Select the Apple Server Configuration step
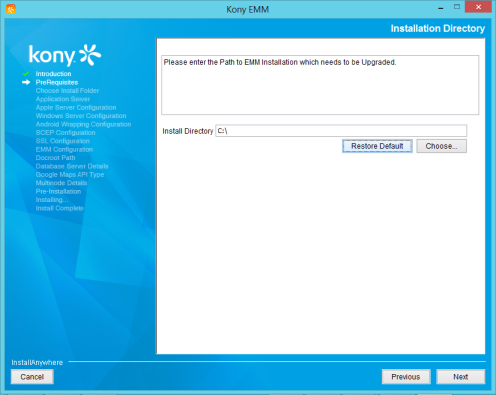Viewport: 496px width, 395px height. 76,107
